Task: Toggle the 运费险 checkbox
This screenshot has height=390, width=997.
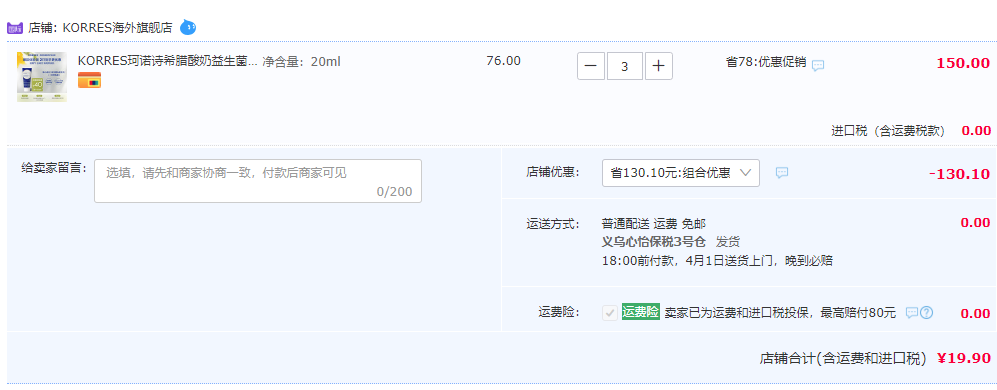Action: 610,313
